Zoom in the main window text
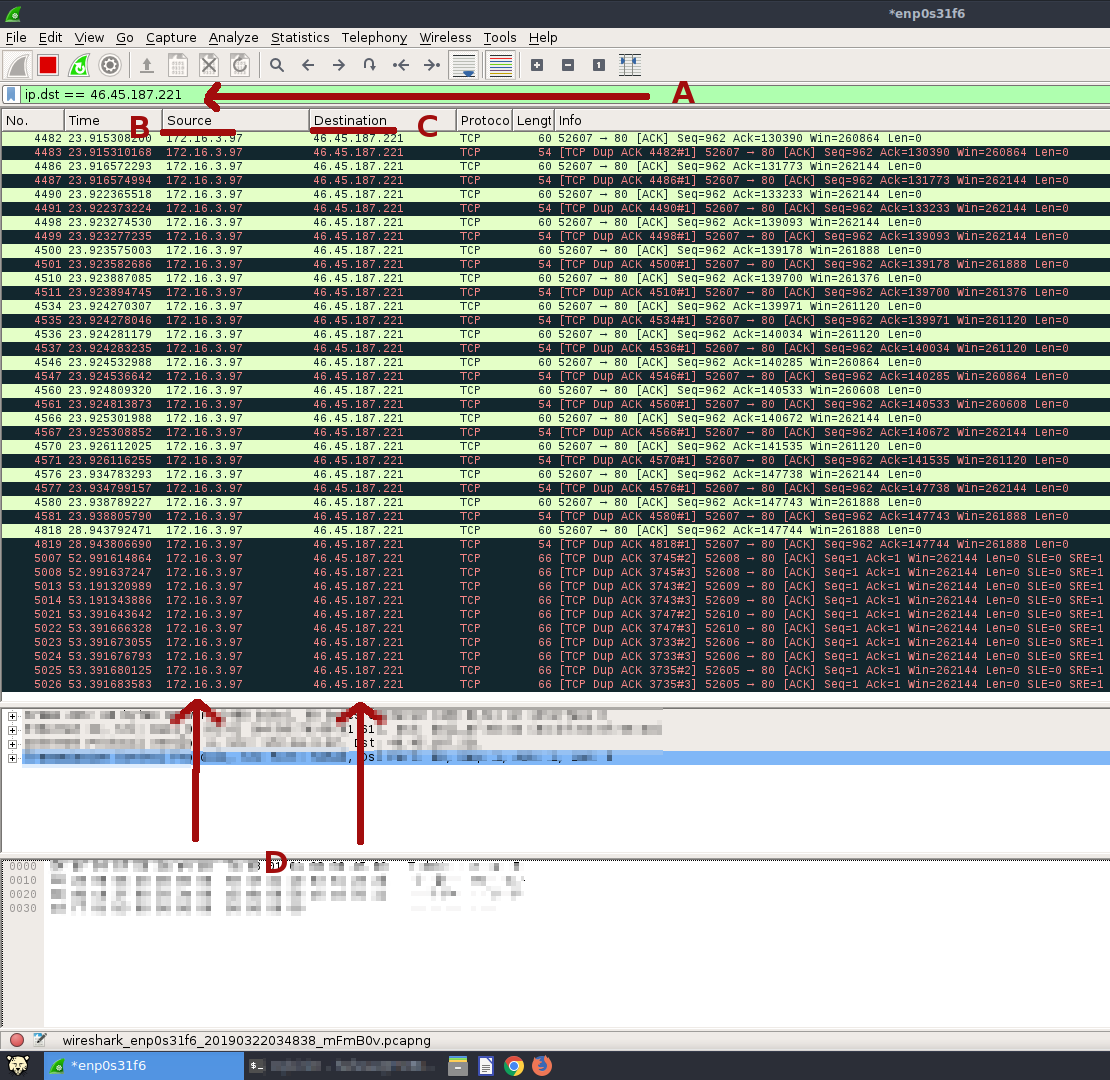 pyautogui.click(x=537, y=66)
